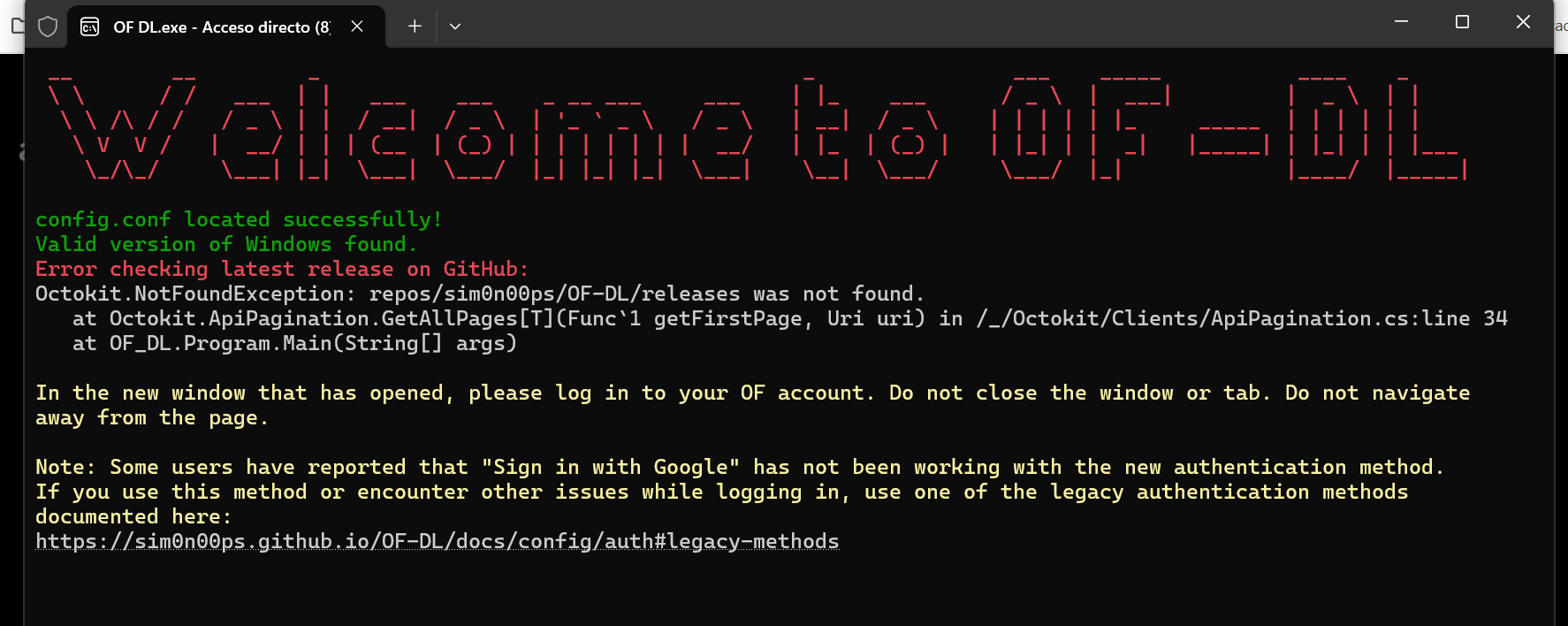Image resolution: width=1568 pixels, height=626 pixels.
Task: Select the OF DL.exe - Acceso directo tab
Action: pyautogui.click(x=221, y=27)
